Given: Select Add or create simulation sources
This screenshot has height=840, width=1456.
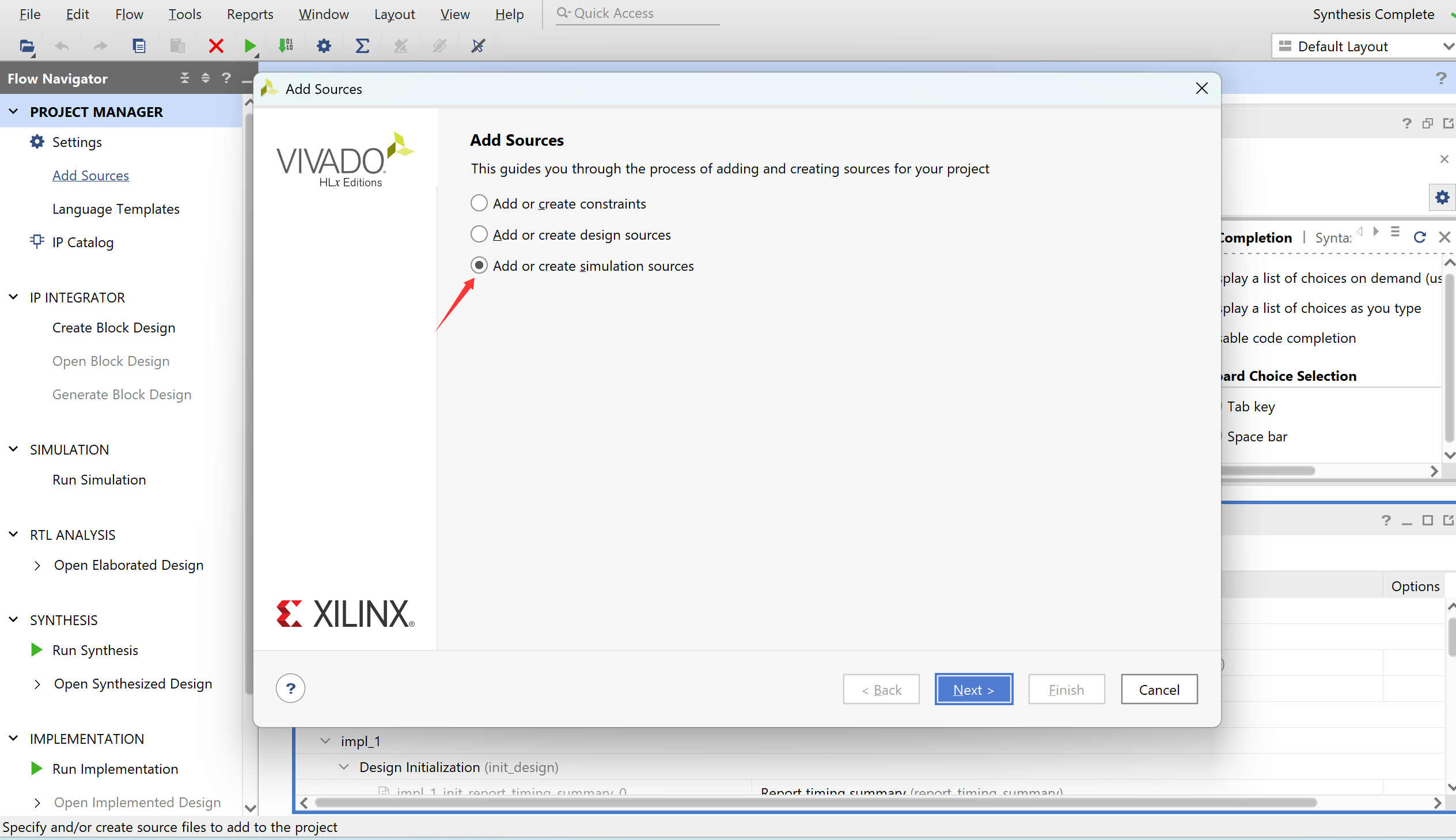Looking at the screenshot, I should coord(479,266).
